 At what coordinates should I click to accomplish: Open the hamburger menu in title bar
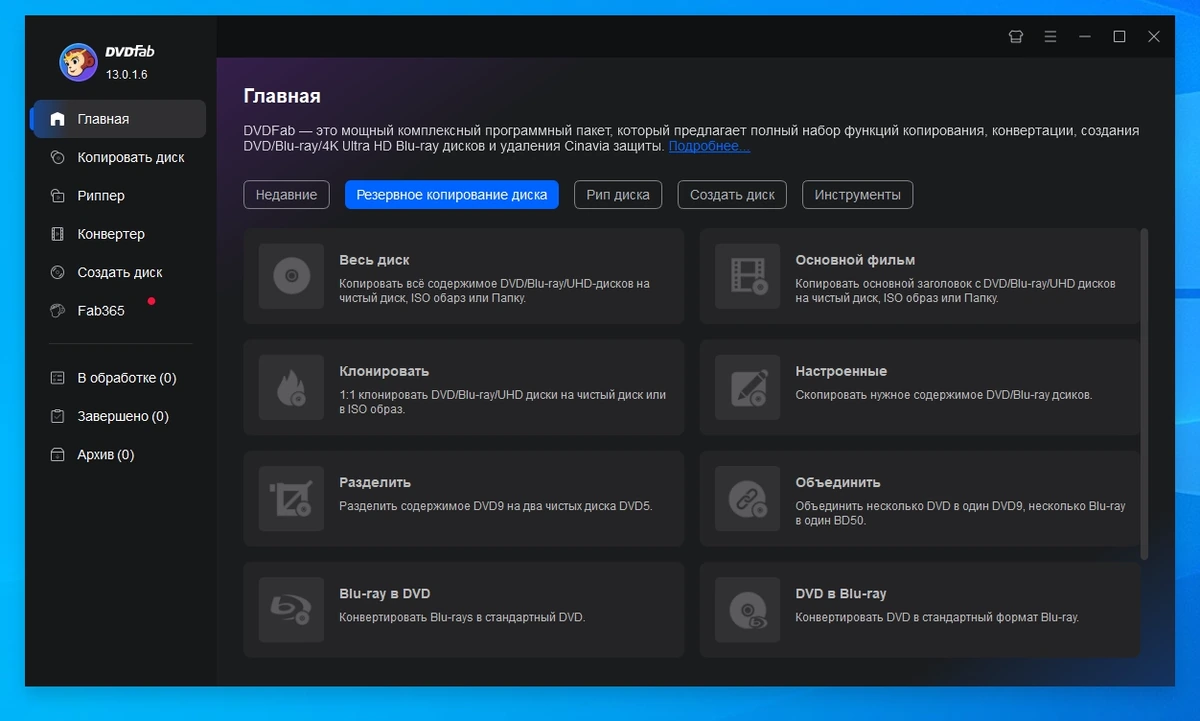click(1050, 37)
